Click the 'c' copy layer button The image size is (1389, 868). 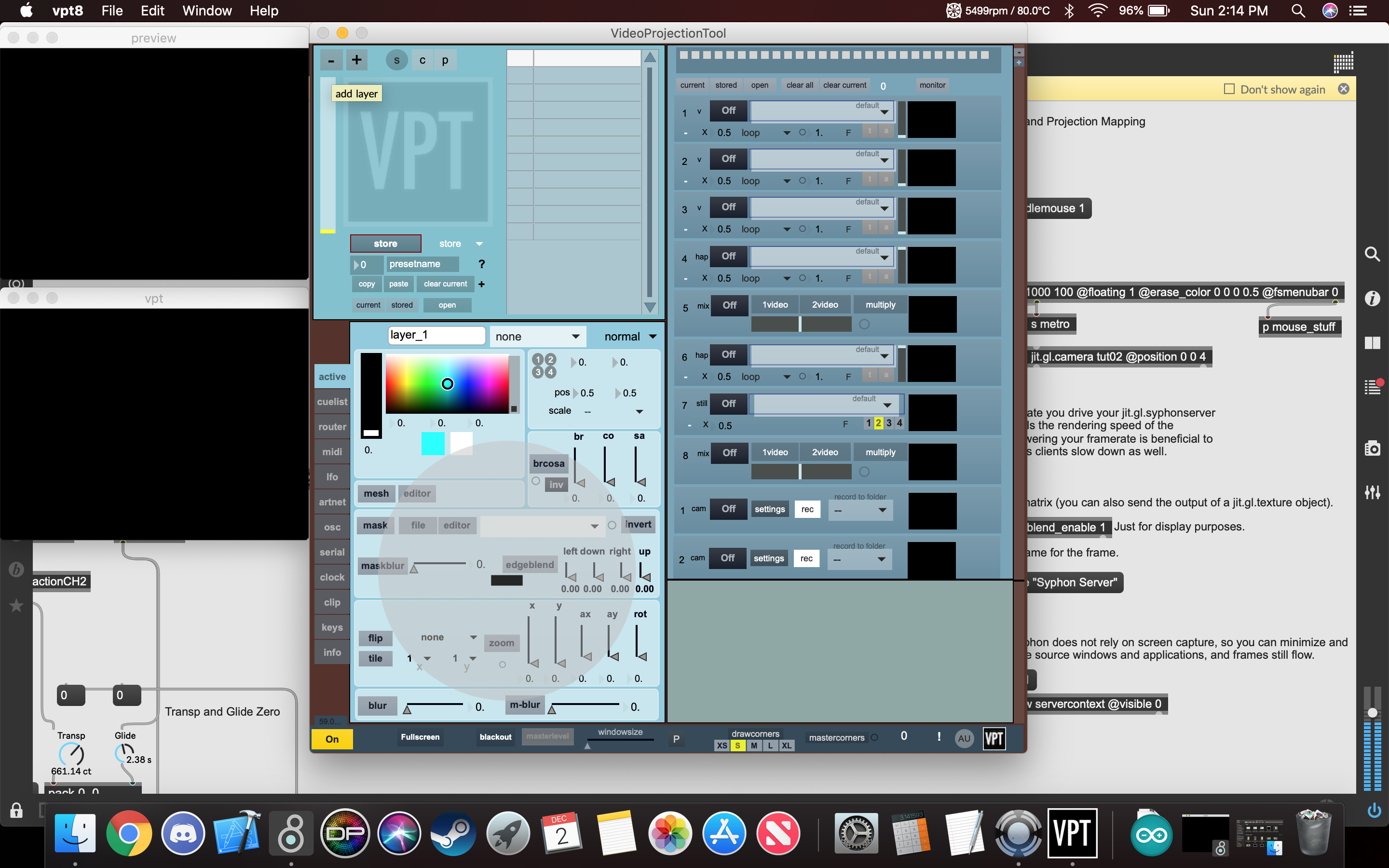pyautogui.click(x=422, y=60)
